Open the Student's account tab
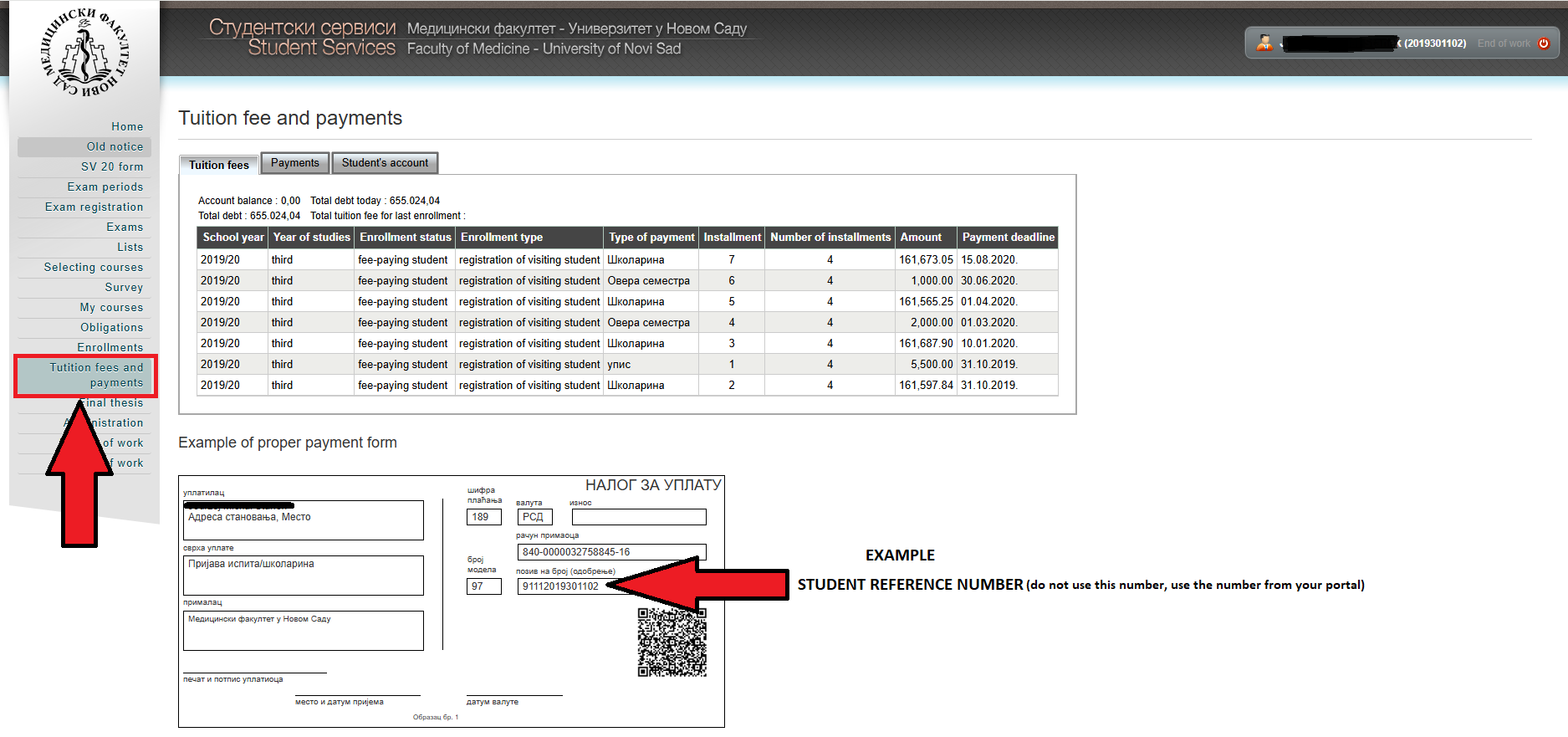Viewport: 1568px width, 737px height. pyautogui.click(x=385, y=163)
